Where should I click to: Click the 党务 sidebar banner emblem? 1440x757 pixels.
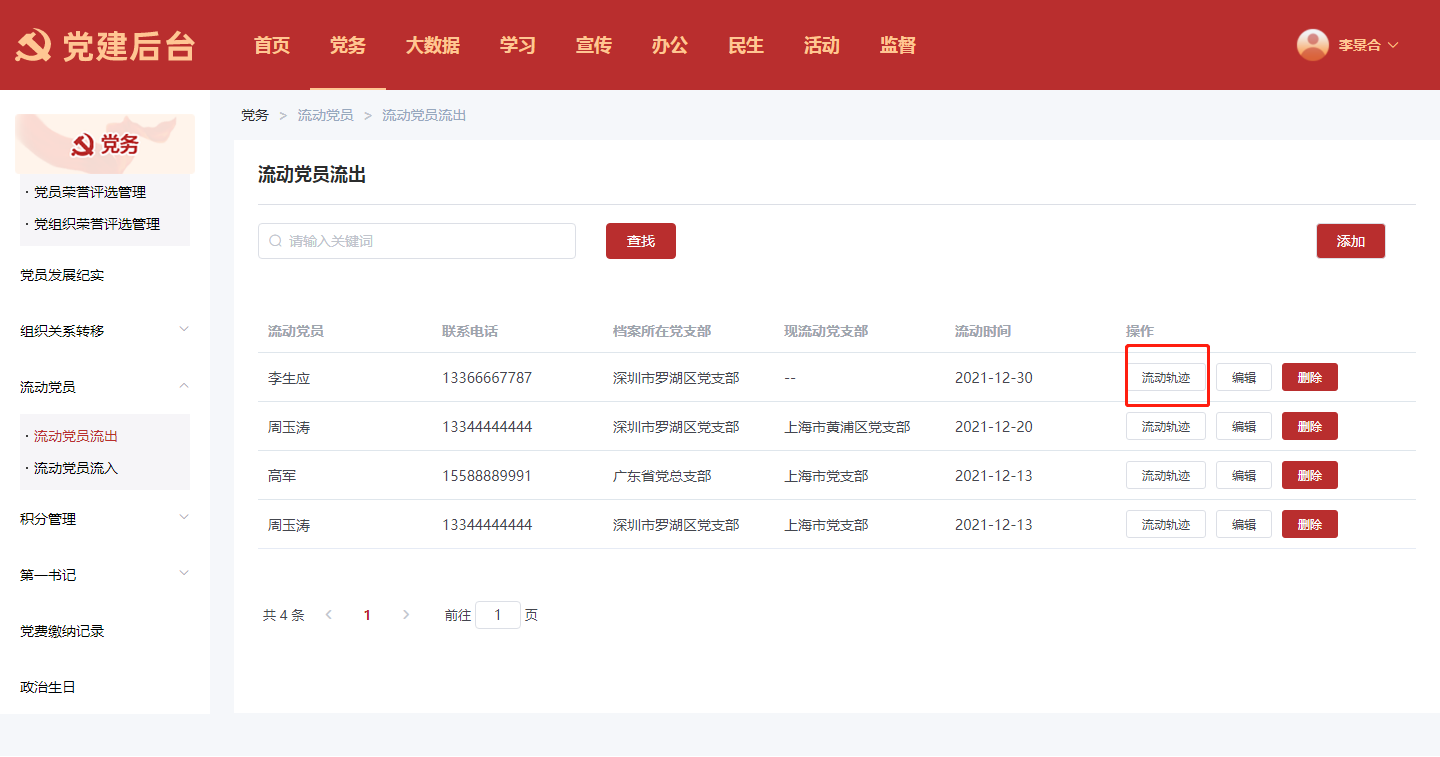point(82,146)
